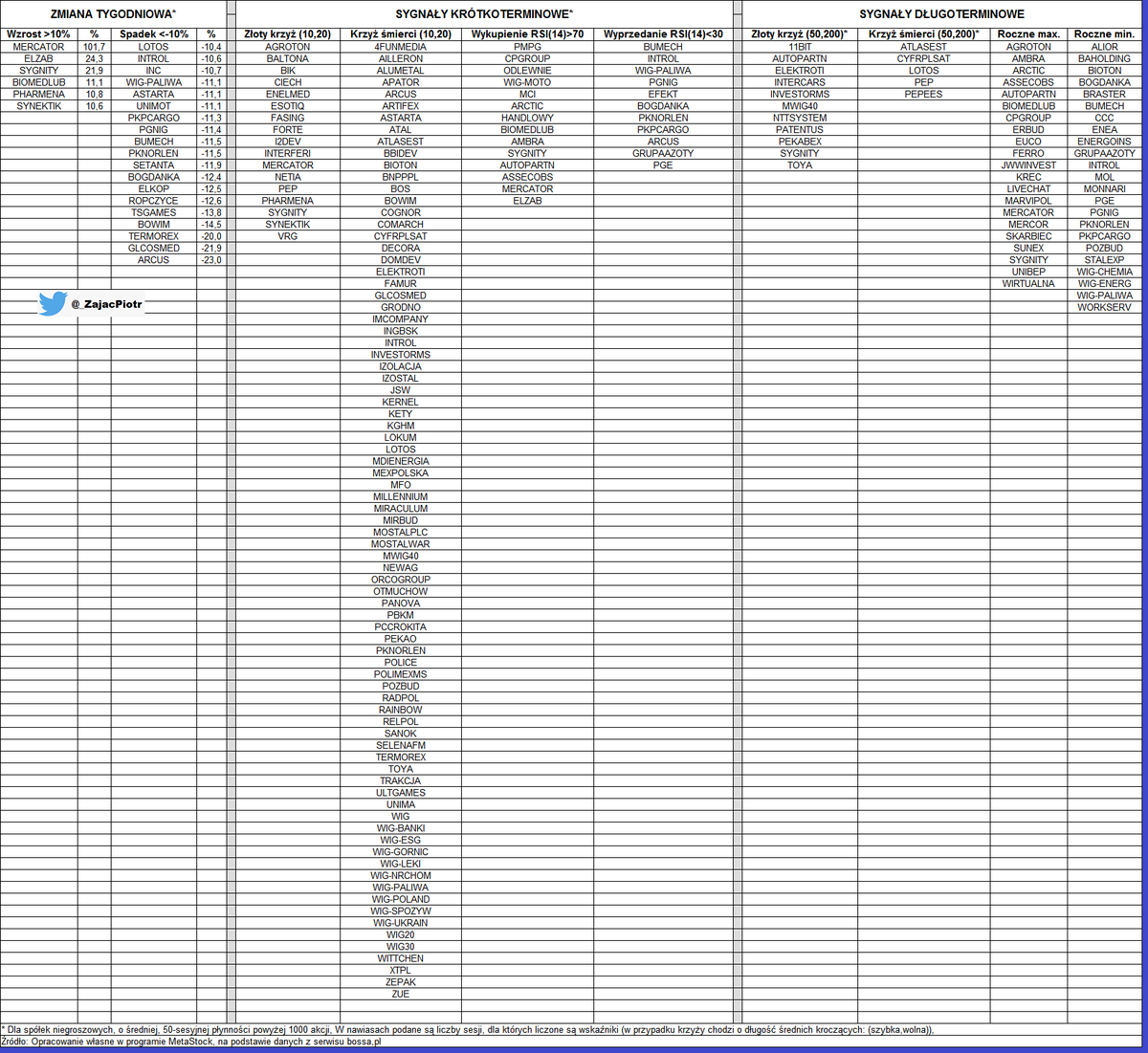Select the -13,8 value next to TSGAMES

211,212
